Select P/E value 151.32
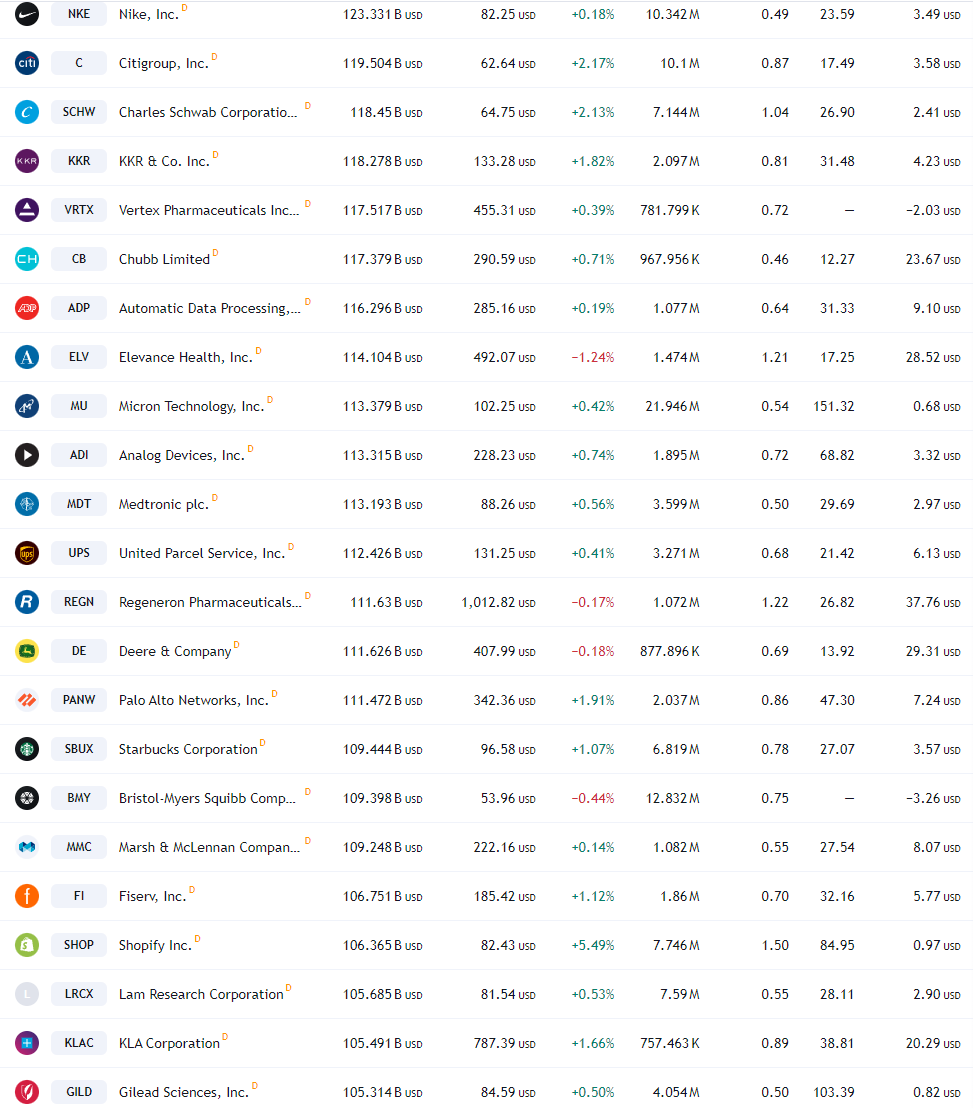The width and height of the screenshot is (973, 1108). 834,406
